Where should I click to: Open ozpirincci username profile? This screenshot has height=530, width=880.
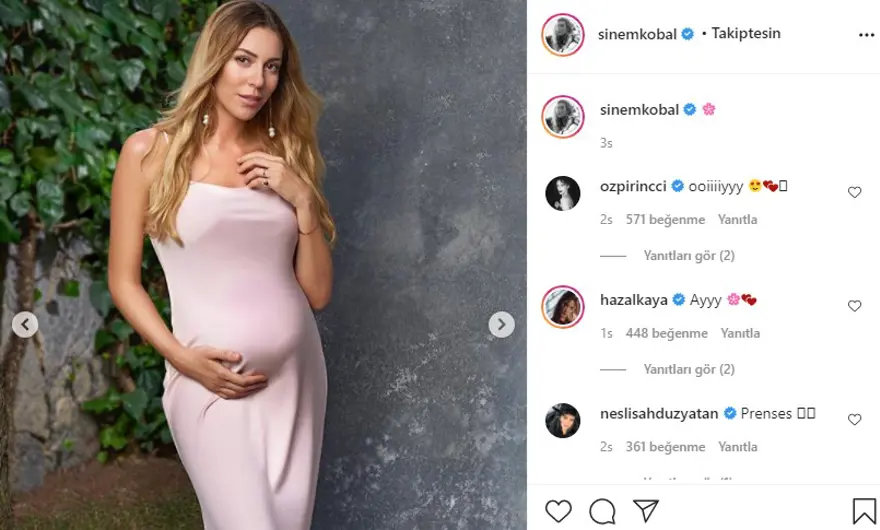coord(633,186)
